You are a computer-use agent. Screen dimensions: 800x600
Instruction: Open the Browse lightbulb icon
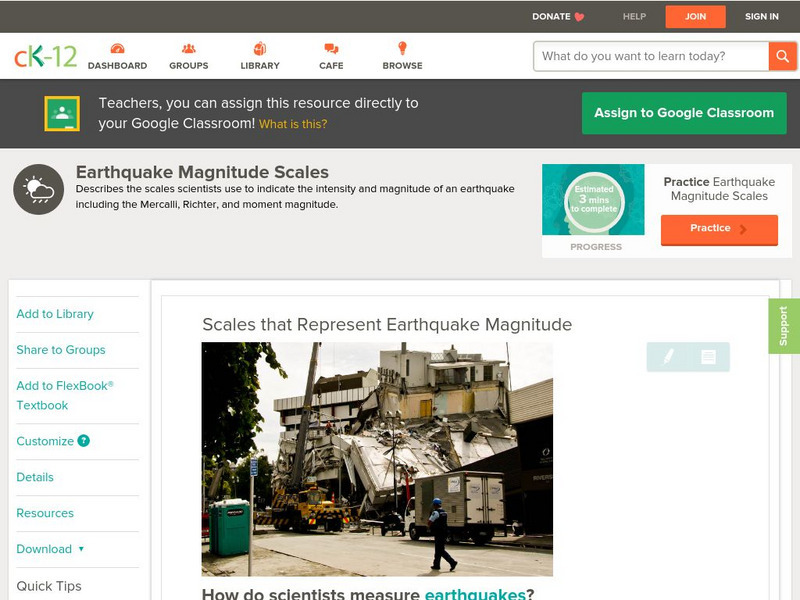(403, 48)
